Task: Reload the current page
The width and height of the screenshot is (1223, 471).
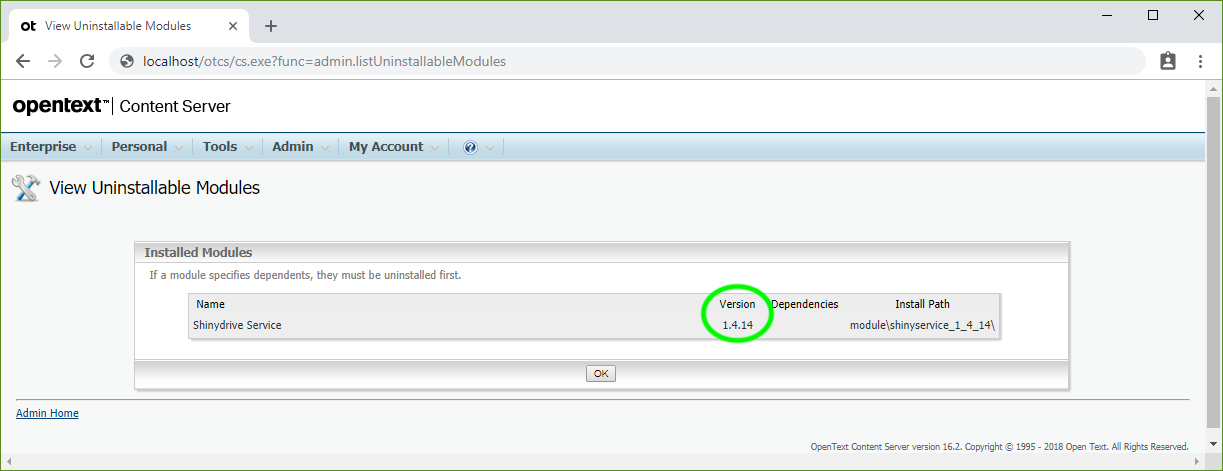Action: click(87, 61)
